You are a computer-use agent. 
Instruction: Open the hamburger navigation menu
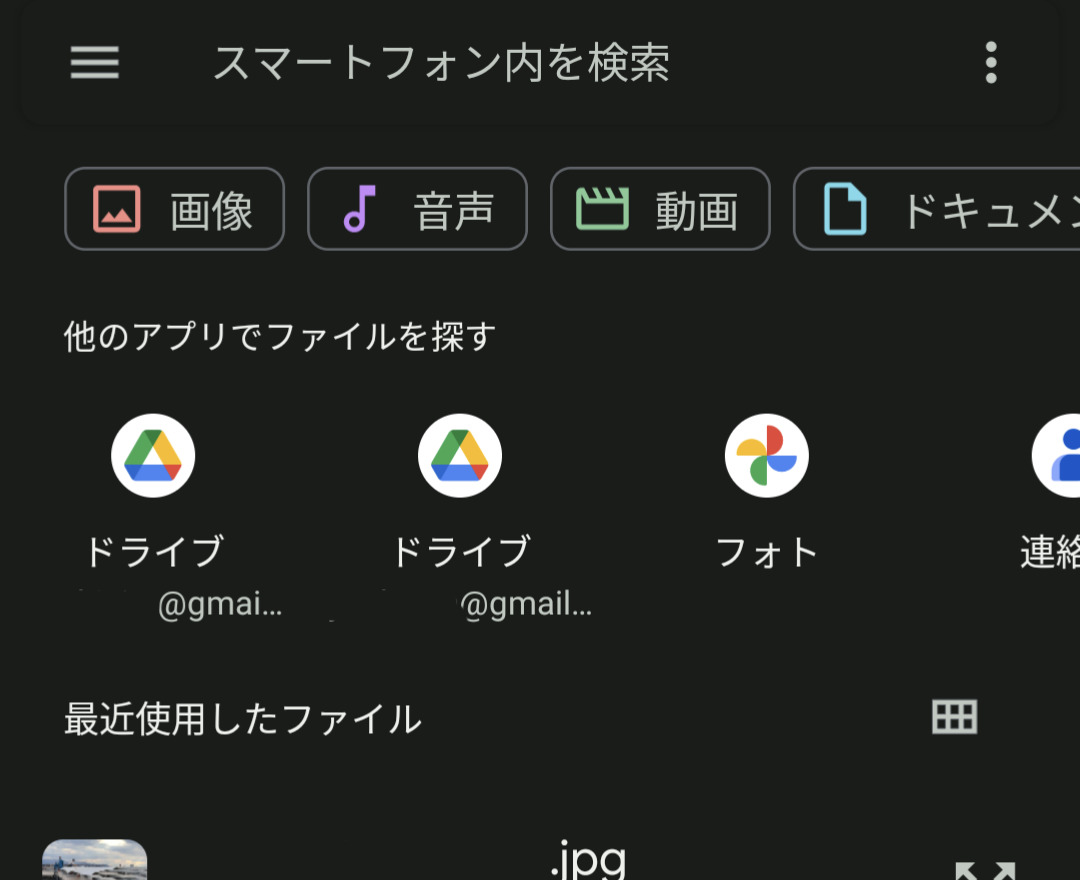tap(95, 63)
